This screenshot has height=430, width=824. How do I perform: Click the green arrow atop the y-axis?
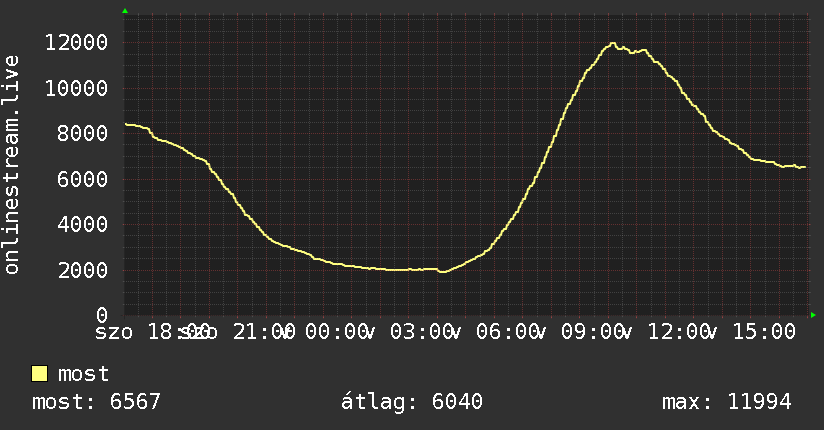pos(125,11)
